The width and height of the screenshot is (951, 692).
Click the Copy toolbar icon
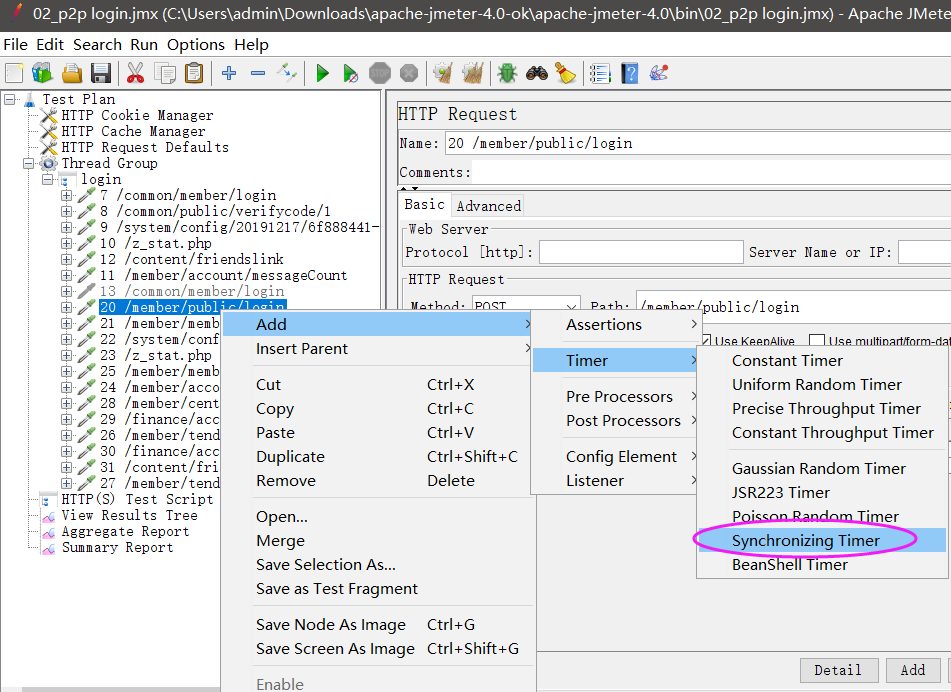[164, 73]
